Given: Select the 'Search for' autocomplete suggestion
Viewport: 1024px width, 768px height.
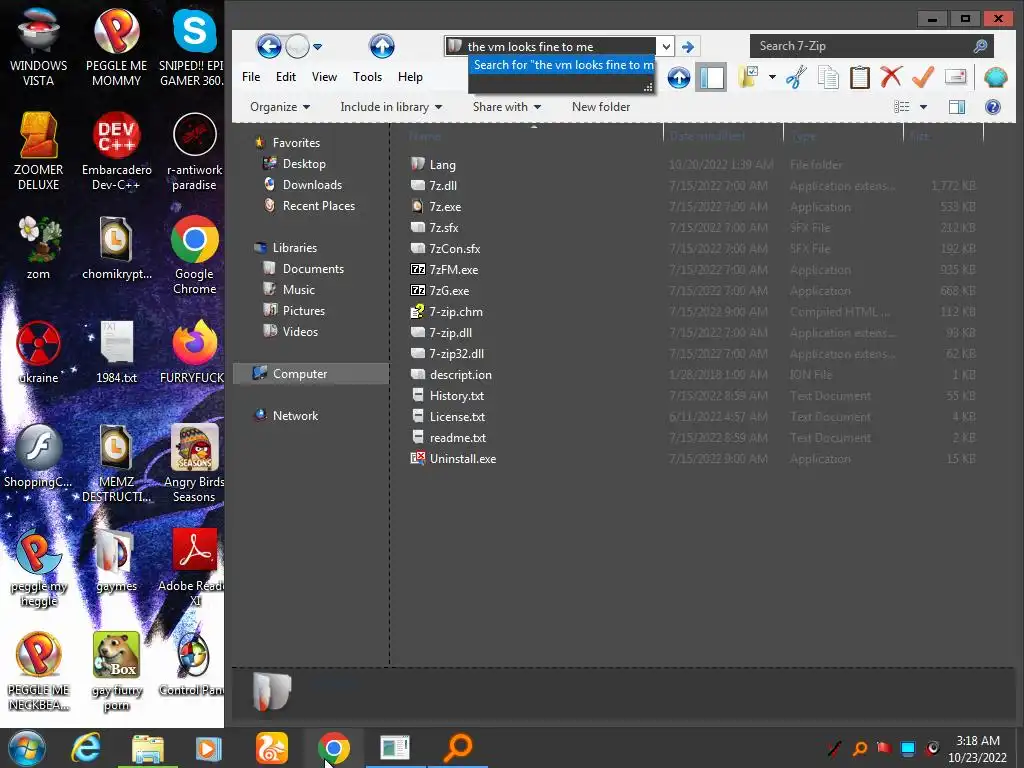Looking at the screenshot, I should pos(562,65).
